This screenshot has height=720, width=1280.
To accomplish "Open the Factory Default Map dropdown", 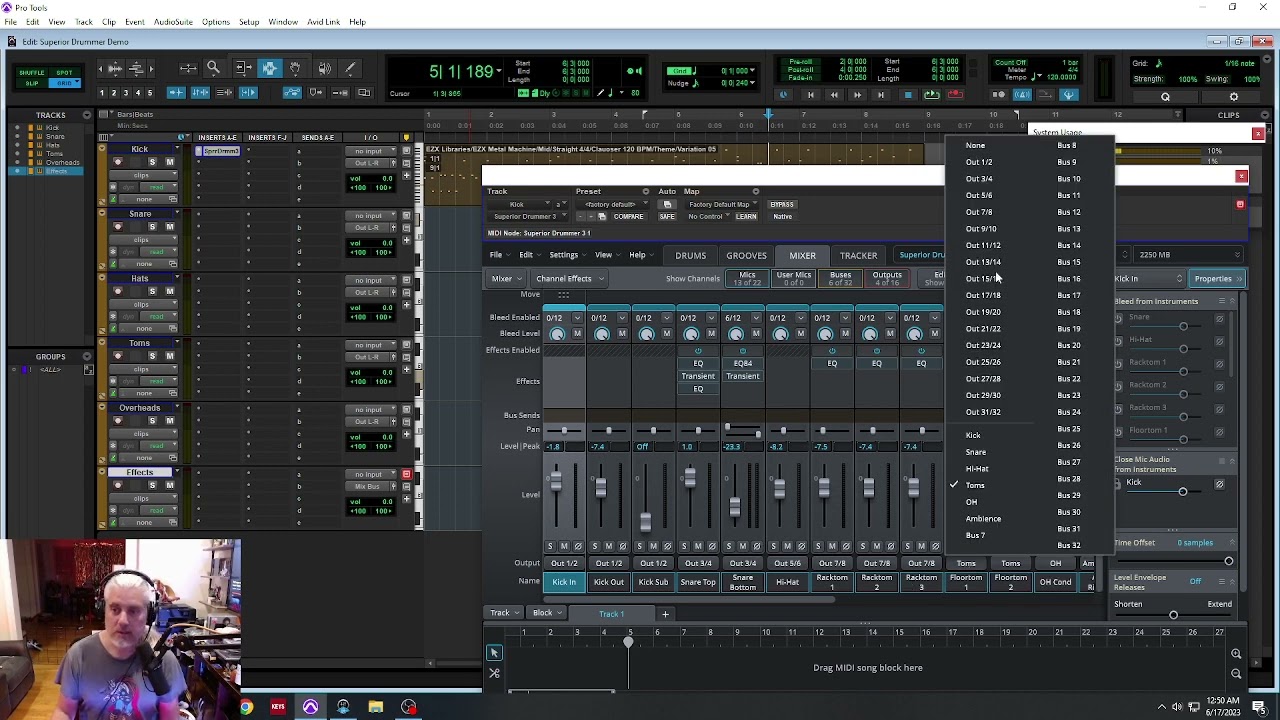I will coord(722,205).
